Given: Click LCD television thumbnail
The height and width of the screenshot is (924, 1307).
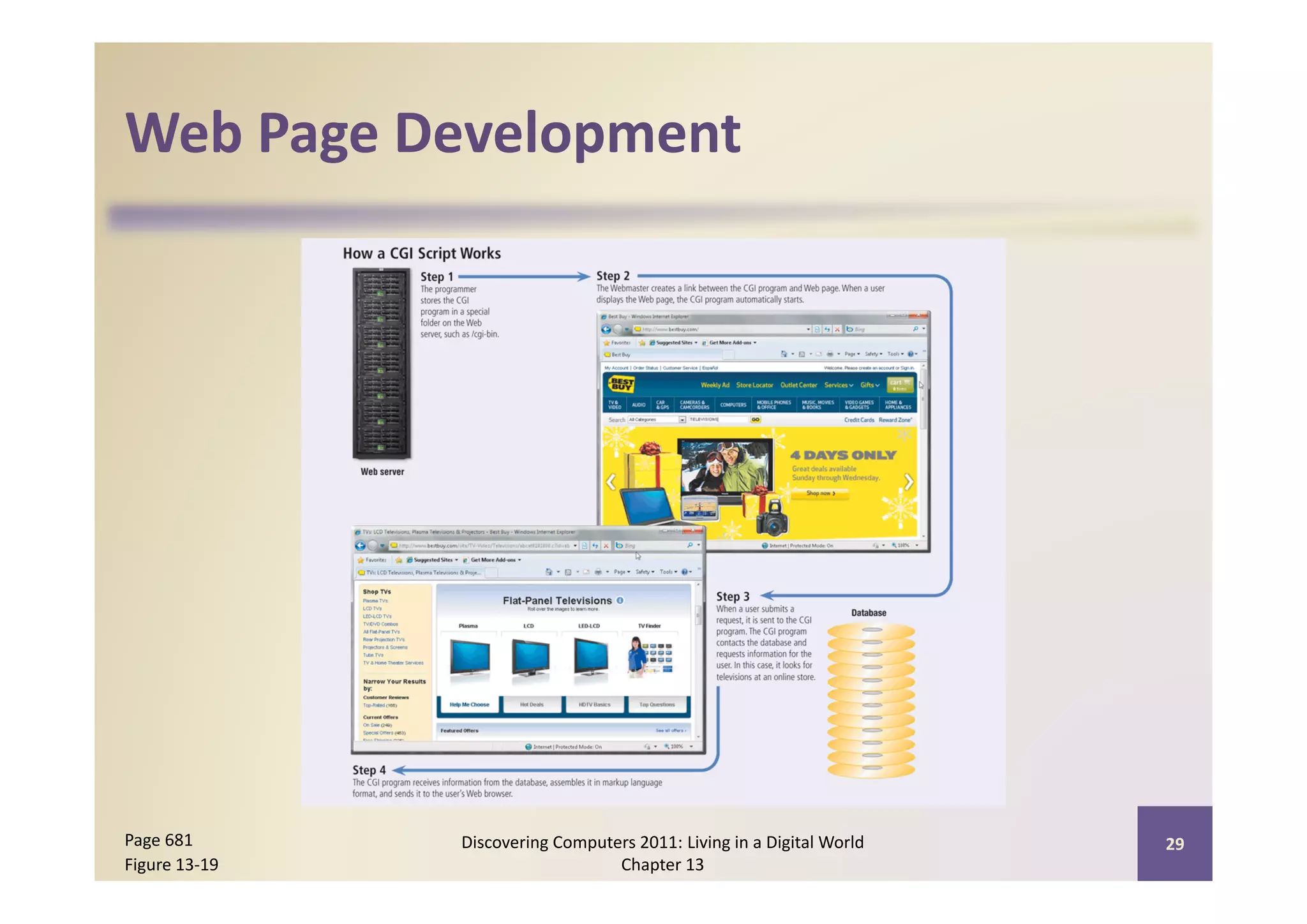Looking at the screenshot, I should (530, 657).
